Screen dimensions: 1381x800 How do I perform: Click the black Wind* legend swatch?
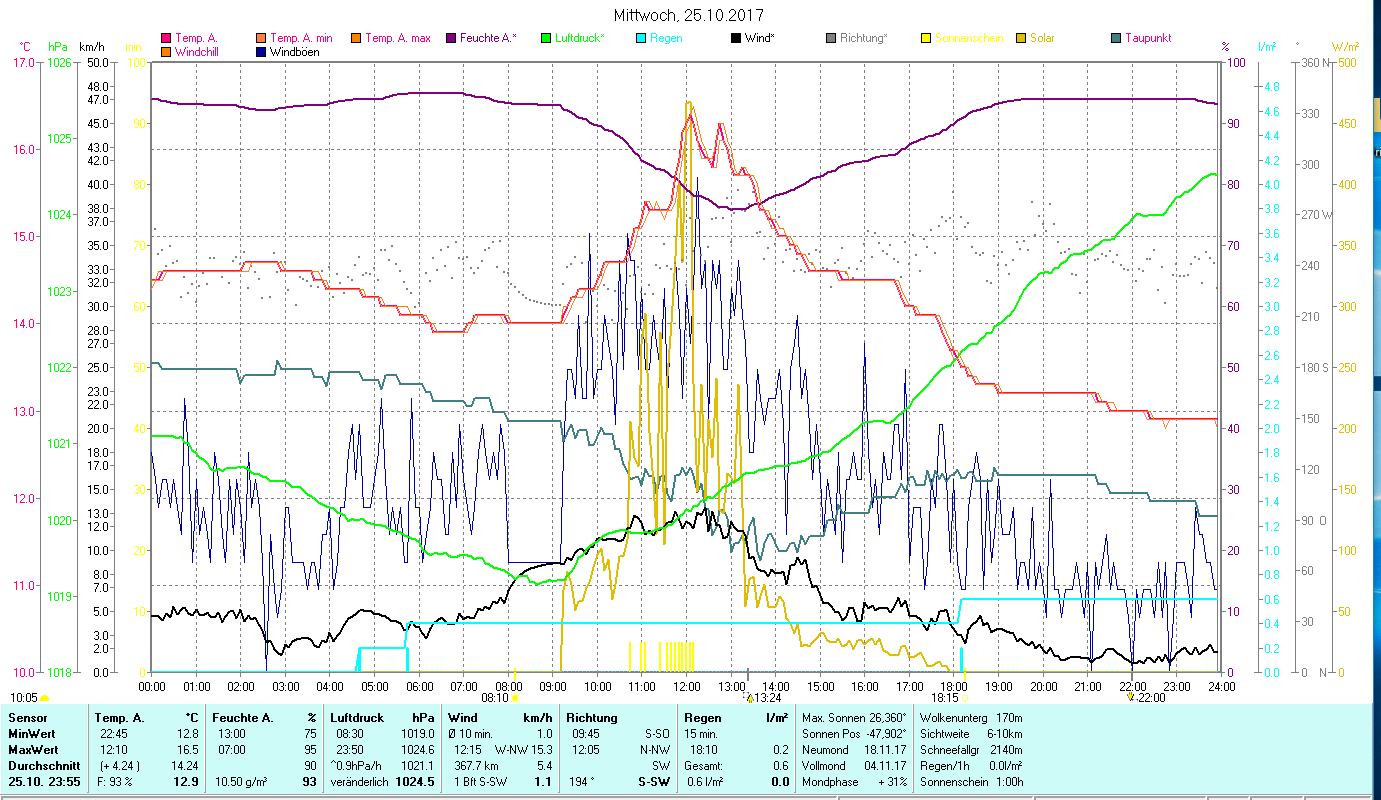[735, 38]
